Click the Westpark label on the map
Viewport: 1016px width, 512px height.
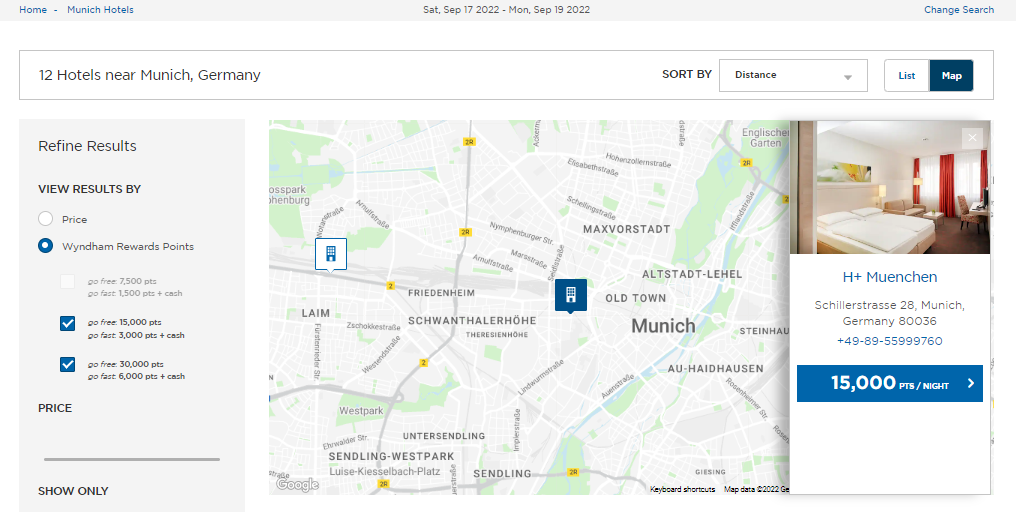(361, 411)
